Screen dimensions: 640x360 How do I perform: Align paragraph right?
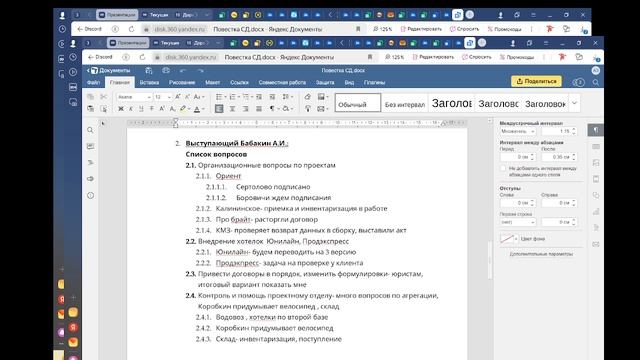point(245,109)
